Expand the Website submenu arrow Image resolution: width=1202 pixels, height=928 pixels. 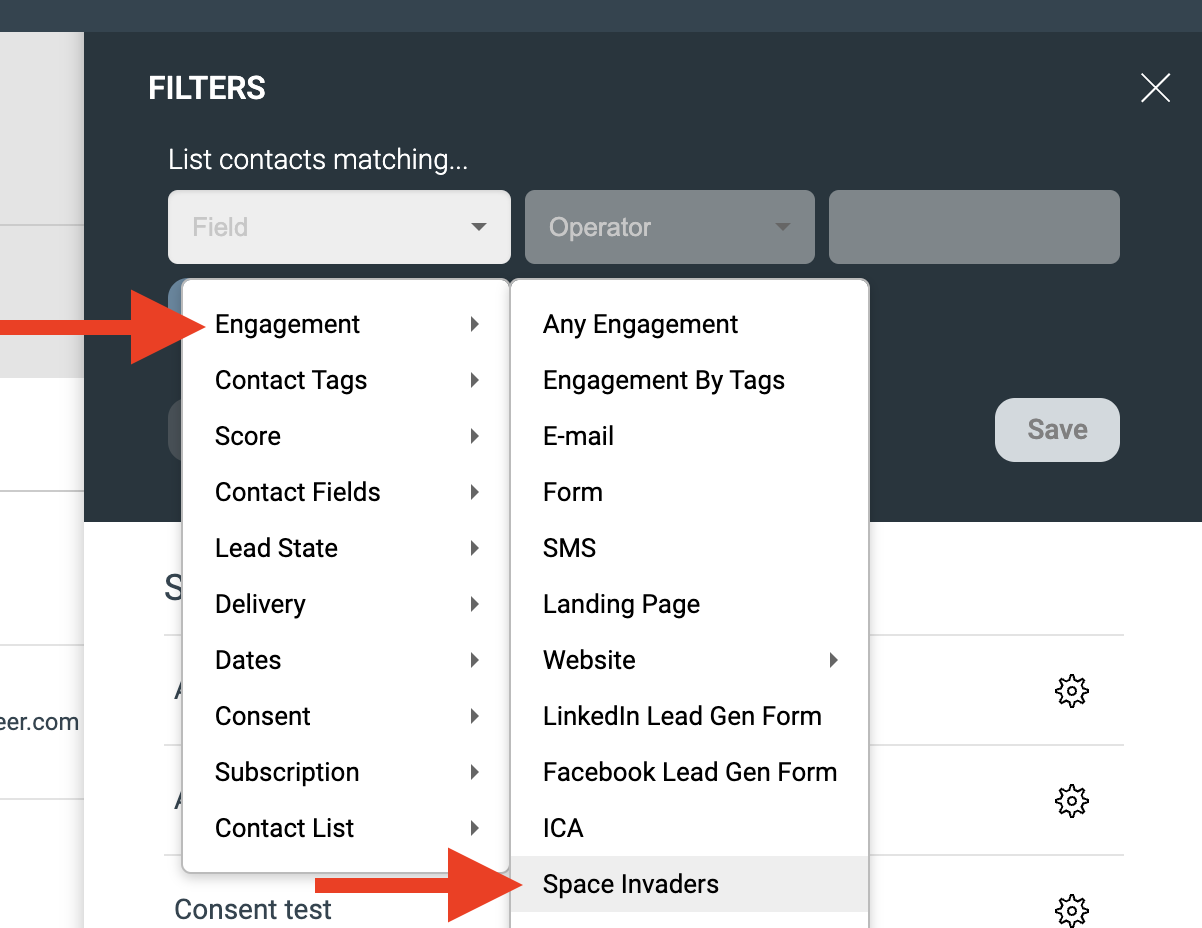coord(833,660)
